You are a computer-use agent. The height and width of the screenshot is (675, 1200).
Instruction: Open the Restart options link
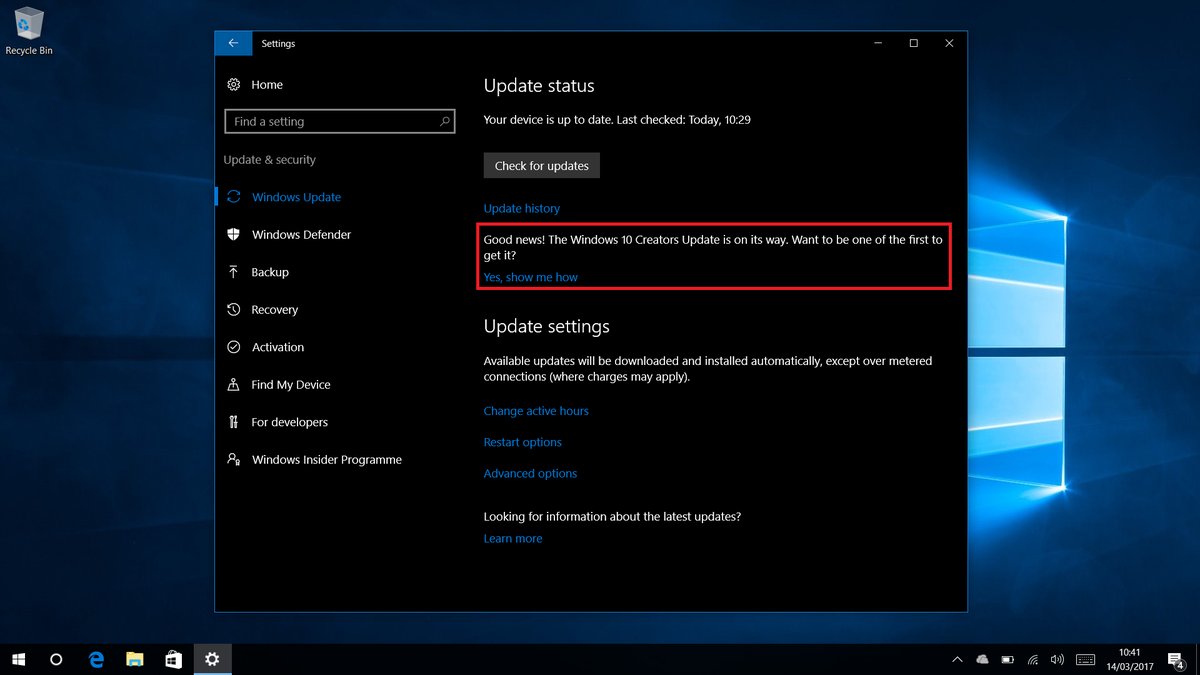pos(522,442)
